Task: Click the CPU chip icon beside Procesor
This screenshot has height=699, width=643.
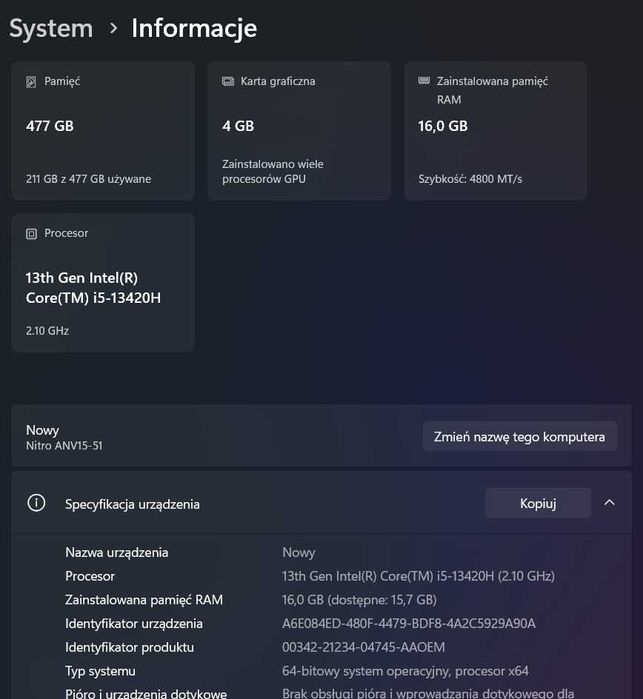Action: tap(31, 234)
